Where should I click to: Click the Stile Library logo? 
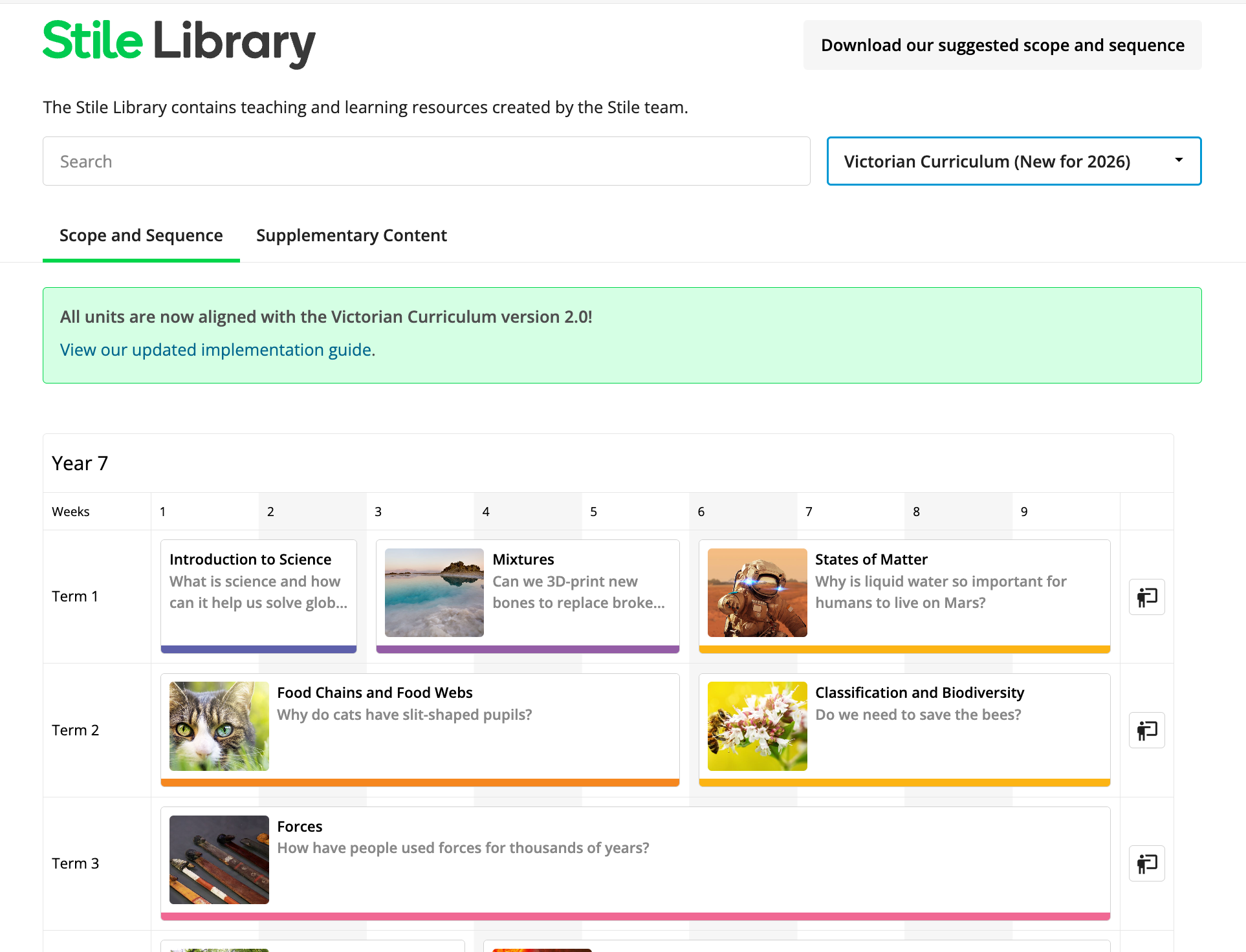click(179, 43)
